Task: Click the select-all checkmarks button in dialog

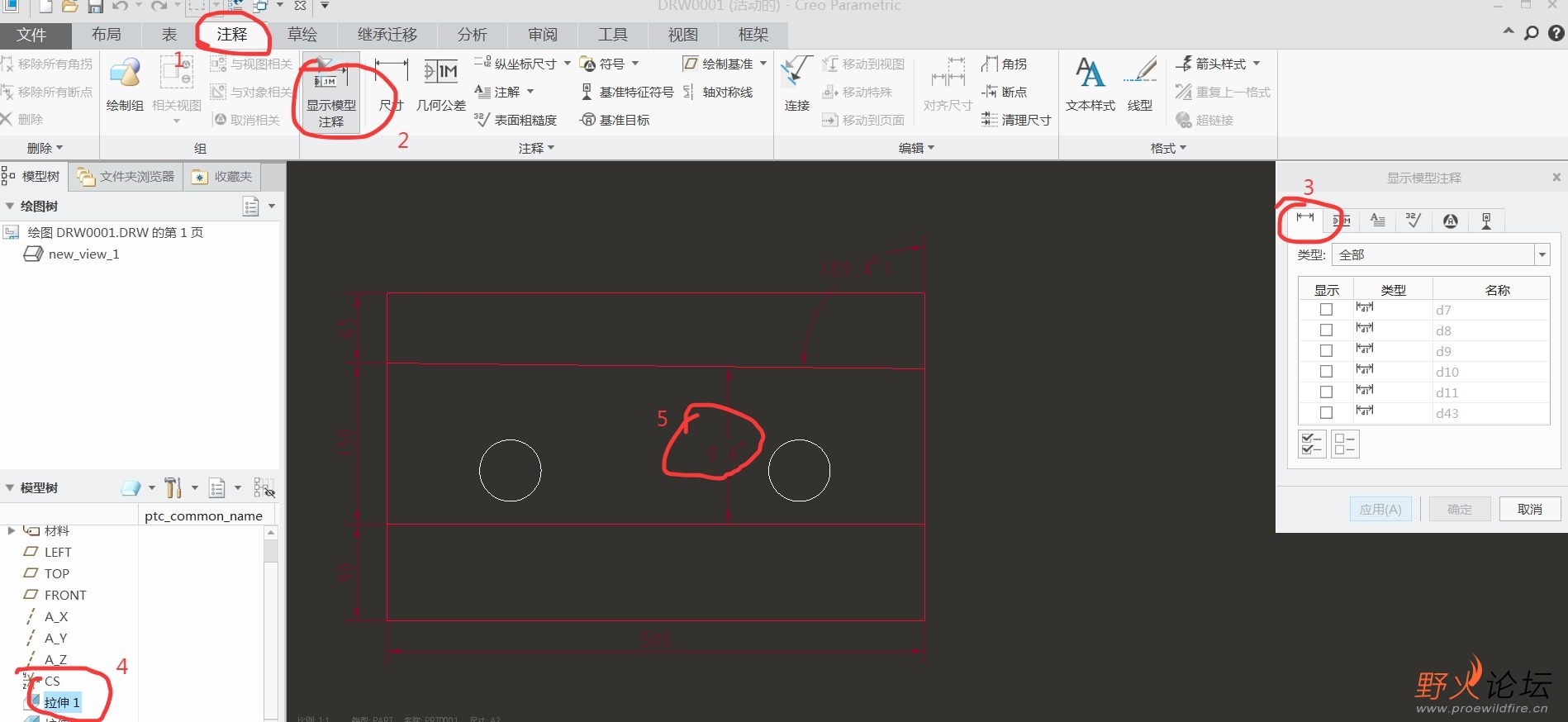Action: point(1312,444)
